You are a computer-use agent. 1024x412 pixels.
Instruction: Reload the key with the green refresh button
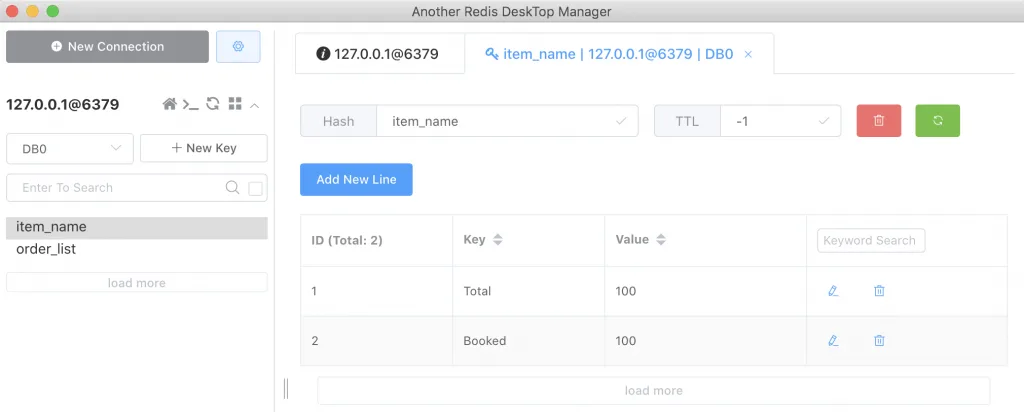pos(938,121)
